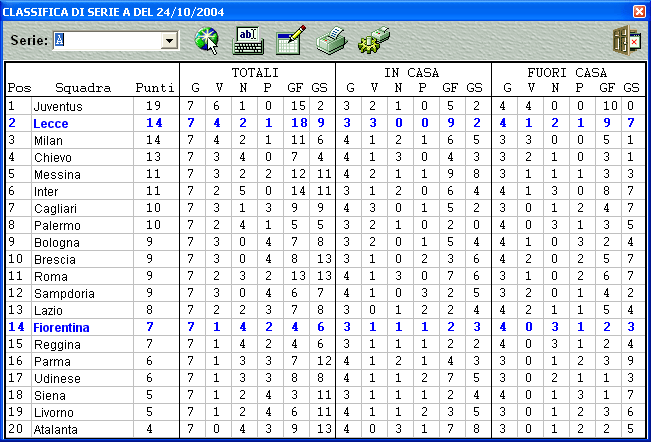
Task: Click the TOTALI header group
Action: (x=256, y=73)
